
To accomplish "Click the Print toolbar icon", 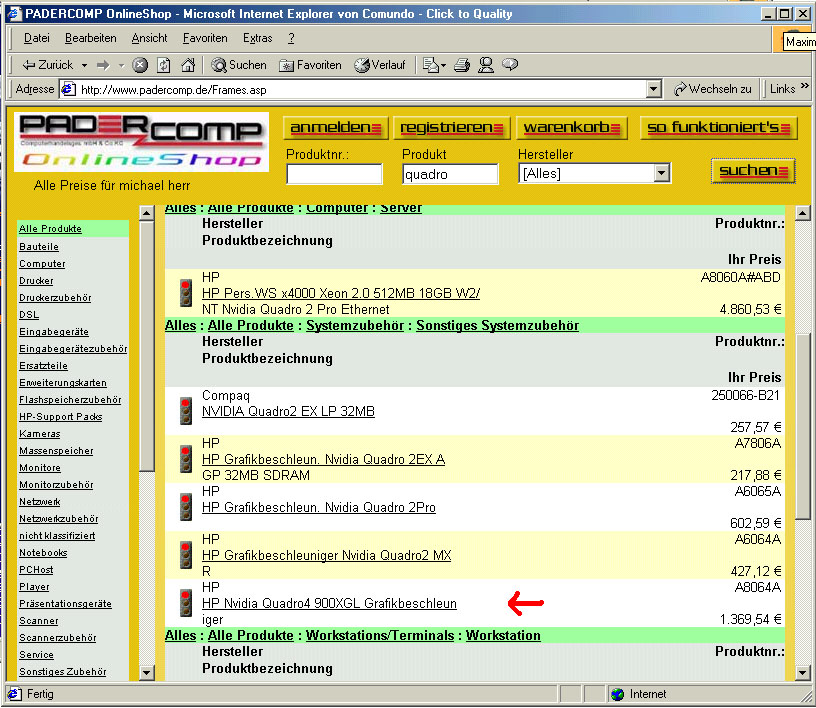I will (462, 65).
